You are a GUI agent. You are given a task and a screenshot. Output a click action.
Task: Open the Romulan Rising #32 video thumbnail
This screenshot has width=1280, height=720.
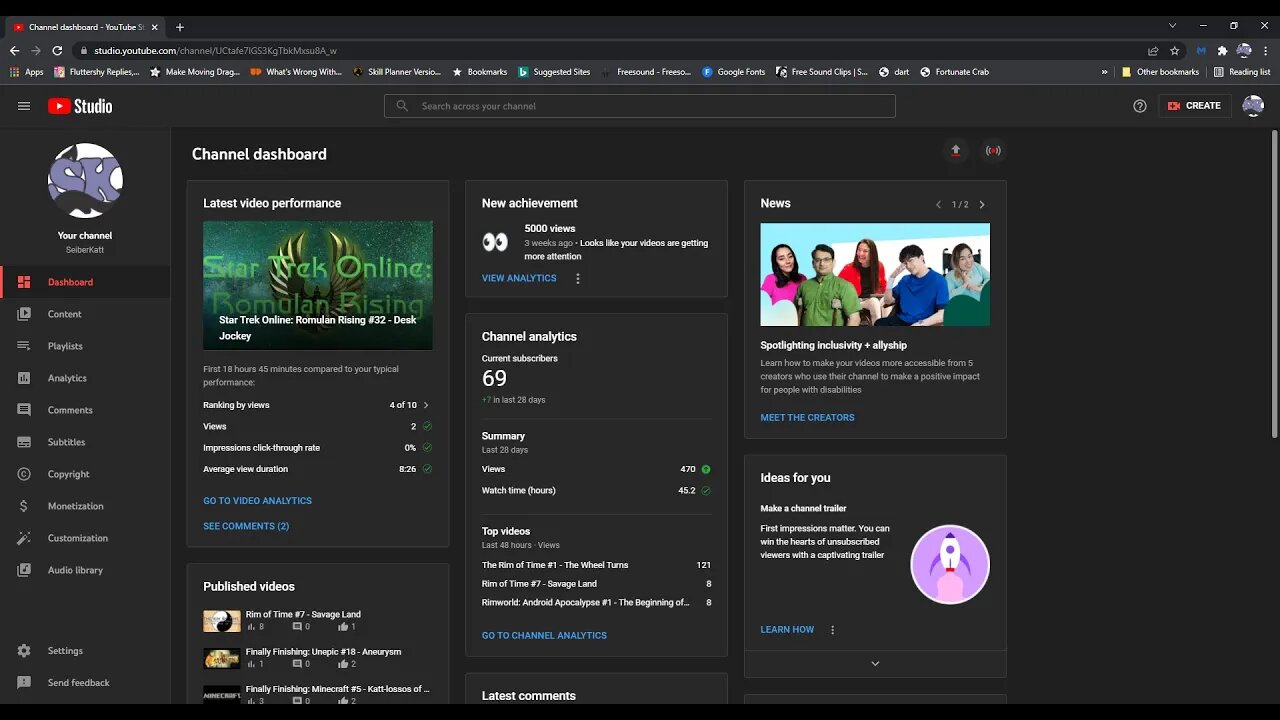[x=318, y=285]
